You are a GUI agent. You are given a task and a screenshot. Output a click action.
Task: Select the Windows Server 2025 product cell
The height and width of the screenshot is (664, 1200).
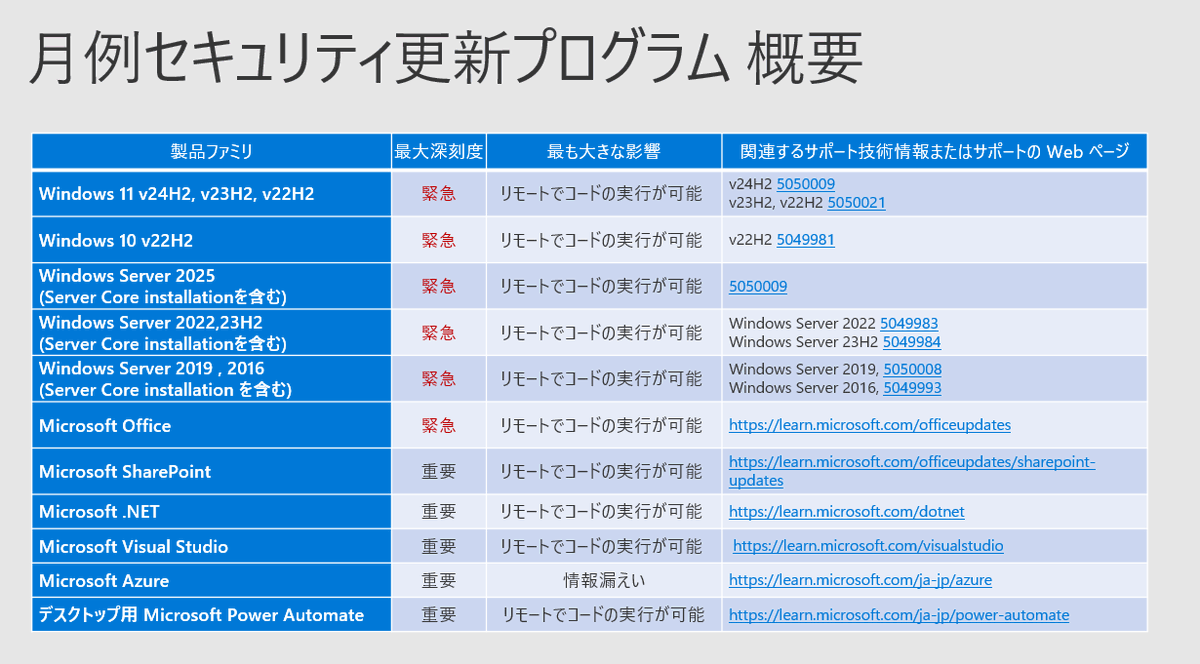211,286
